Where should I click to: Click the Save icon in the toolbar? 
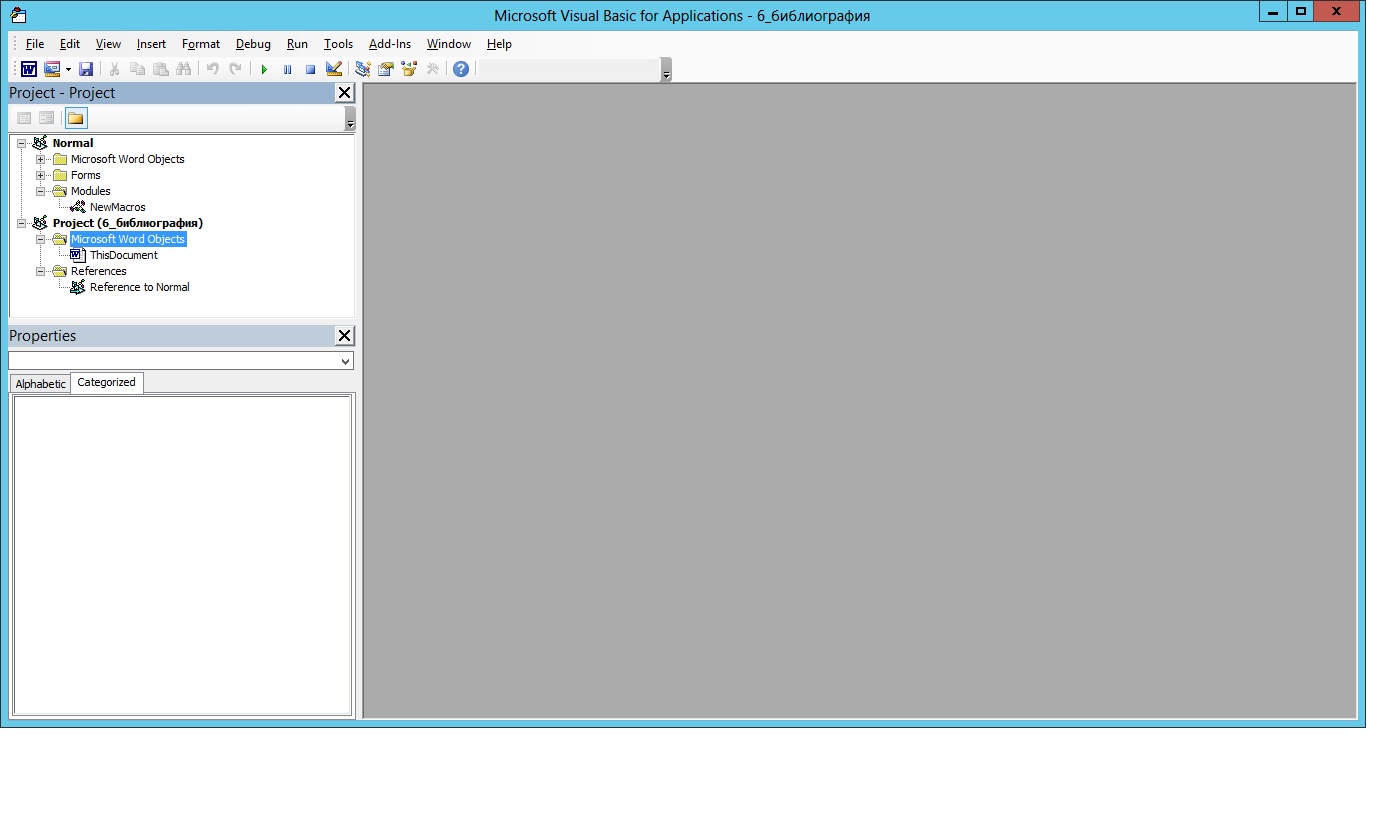pyautogui.click(x=86, y=69)
